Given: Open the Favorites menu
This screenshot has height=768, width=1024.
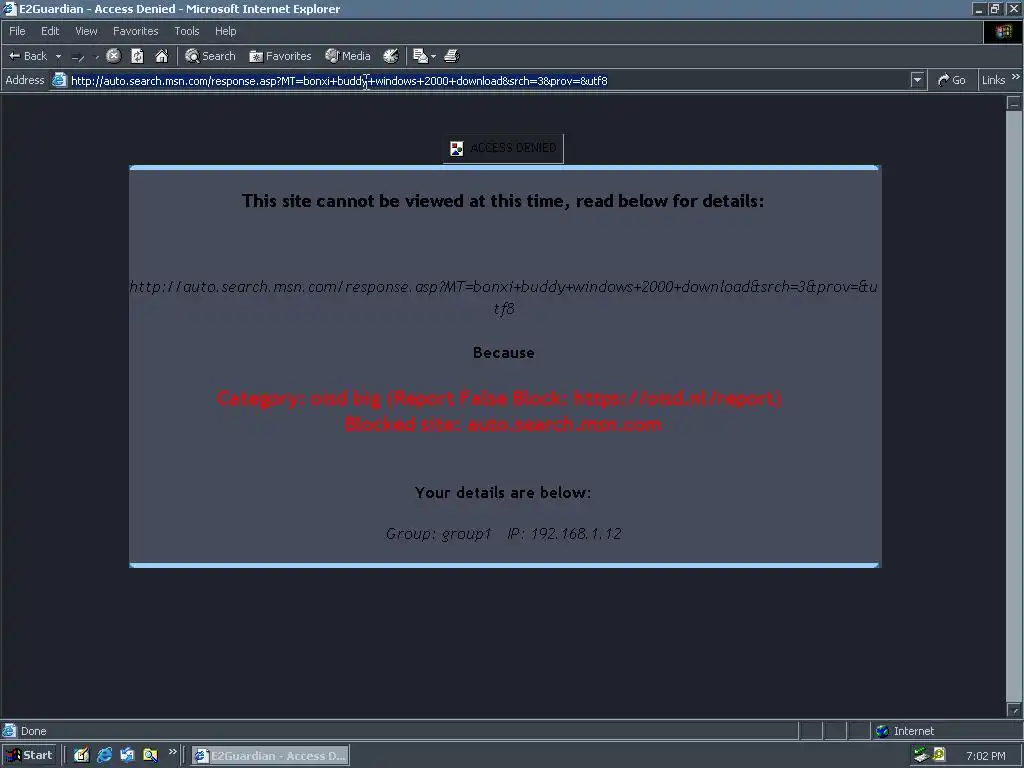Looking at the screenshot, I should click(135, 31).
